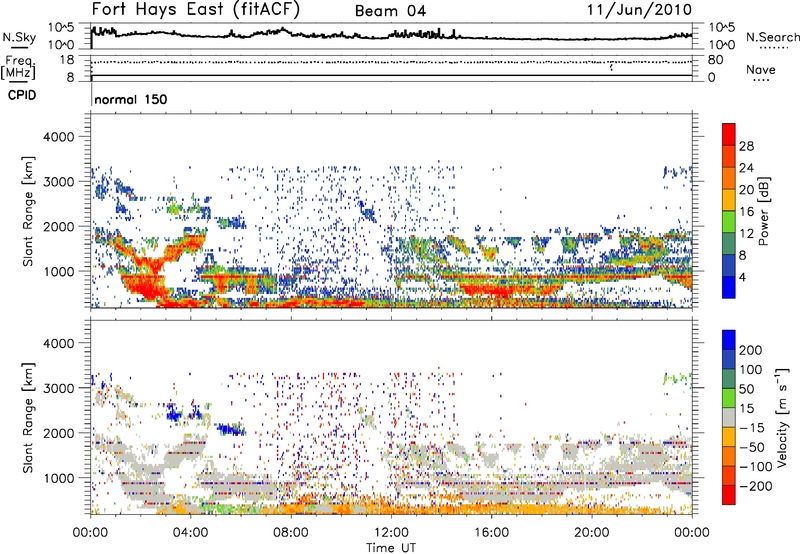Click the "80" value on the Nave axis
Screen dimensions: 800x554
tap(715, 60)
